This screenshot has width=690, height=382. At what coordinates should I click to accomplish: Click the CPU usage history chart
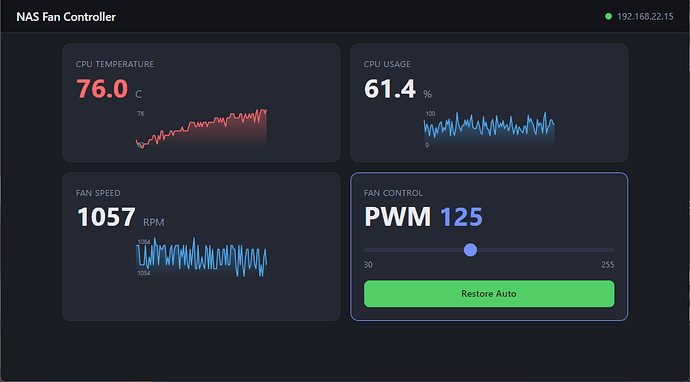(489, 129)
